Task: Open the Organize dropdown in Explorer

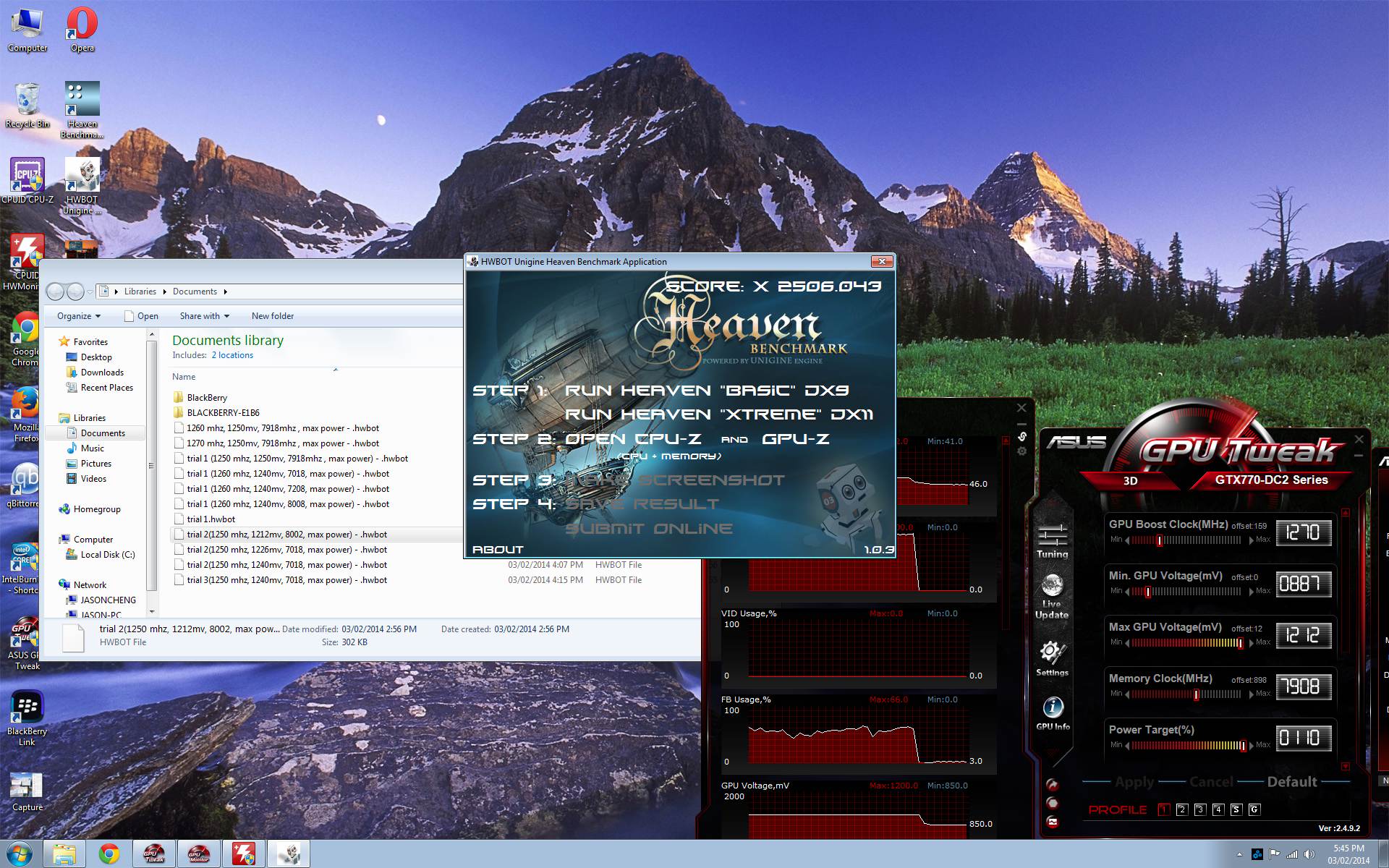Action: coord(79,316)
